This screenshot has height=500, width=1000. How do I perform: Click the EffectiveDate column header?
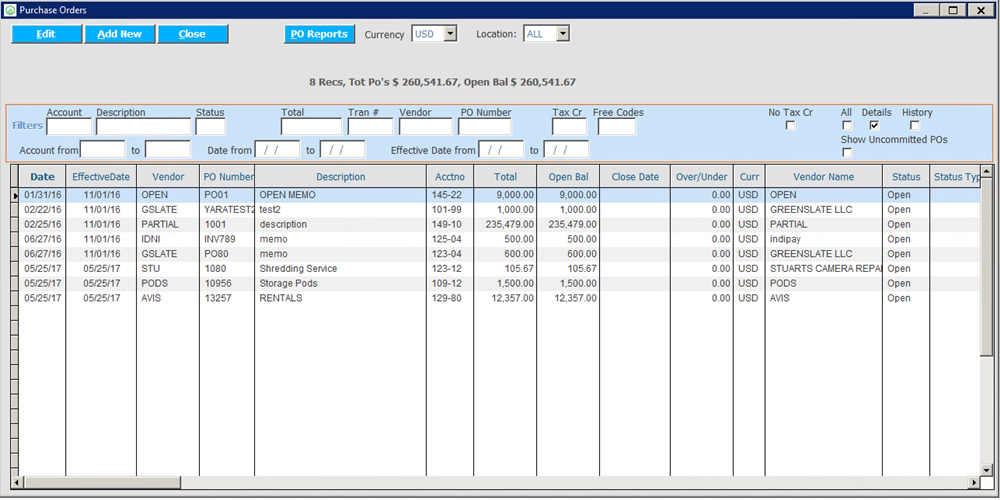(101, 177)
